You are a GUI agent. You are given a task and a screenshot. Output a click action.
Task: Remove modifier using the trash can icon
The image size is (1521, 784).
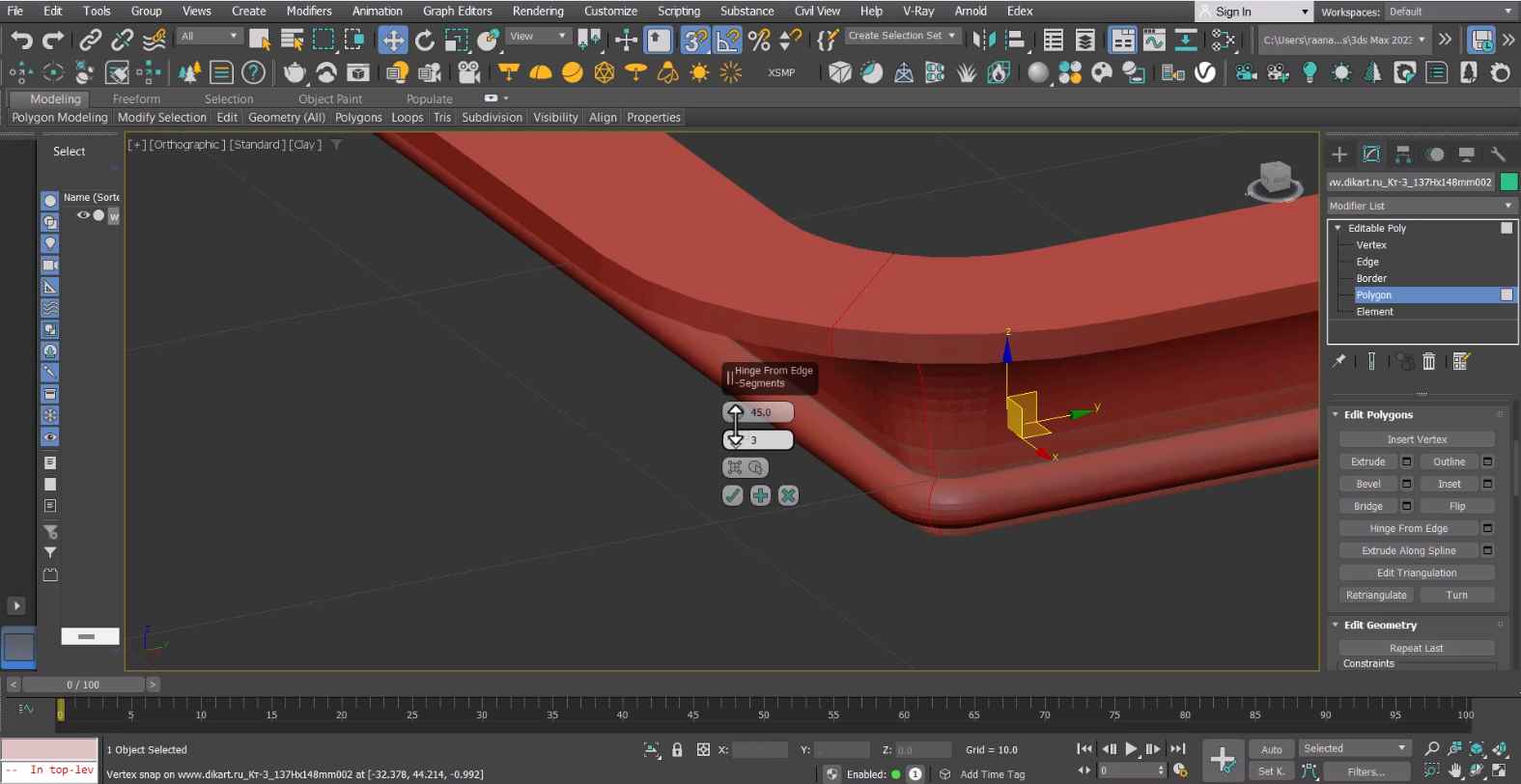(x=1428, y=361)
